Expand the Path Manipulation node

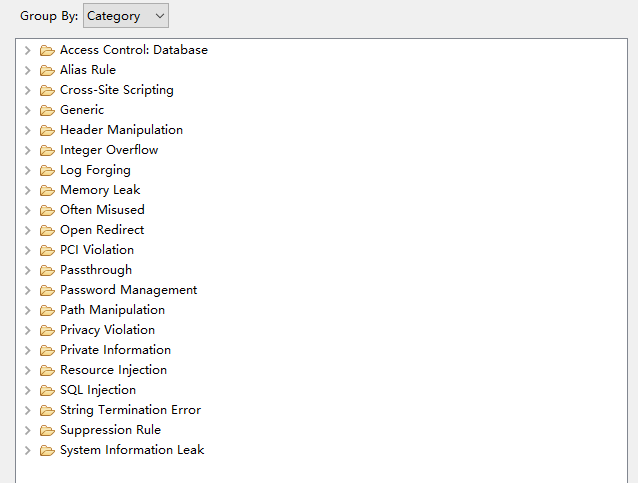pos(28,310)
